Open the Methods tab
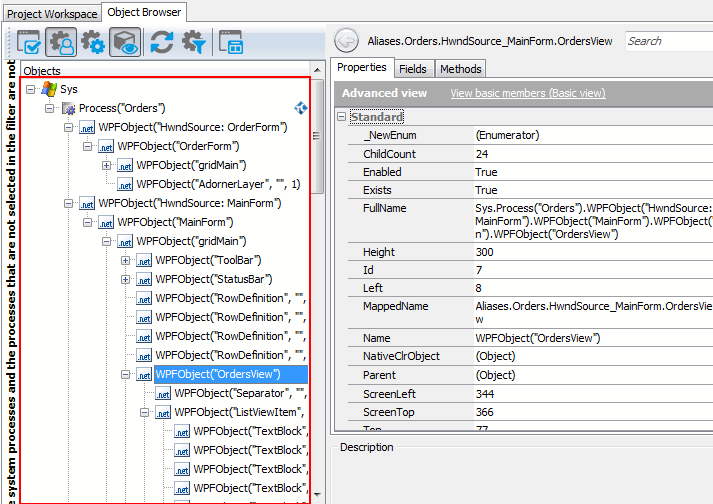Screen dimensions: 713x504 pos(460,69)
